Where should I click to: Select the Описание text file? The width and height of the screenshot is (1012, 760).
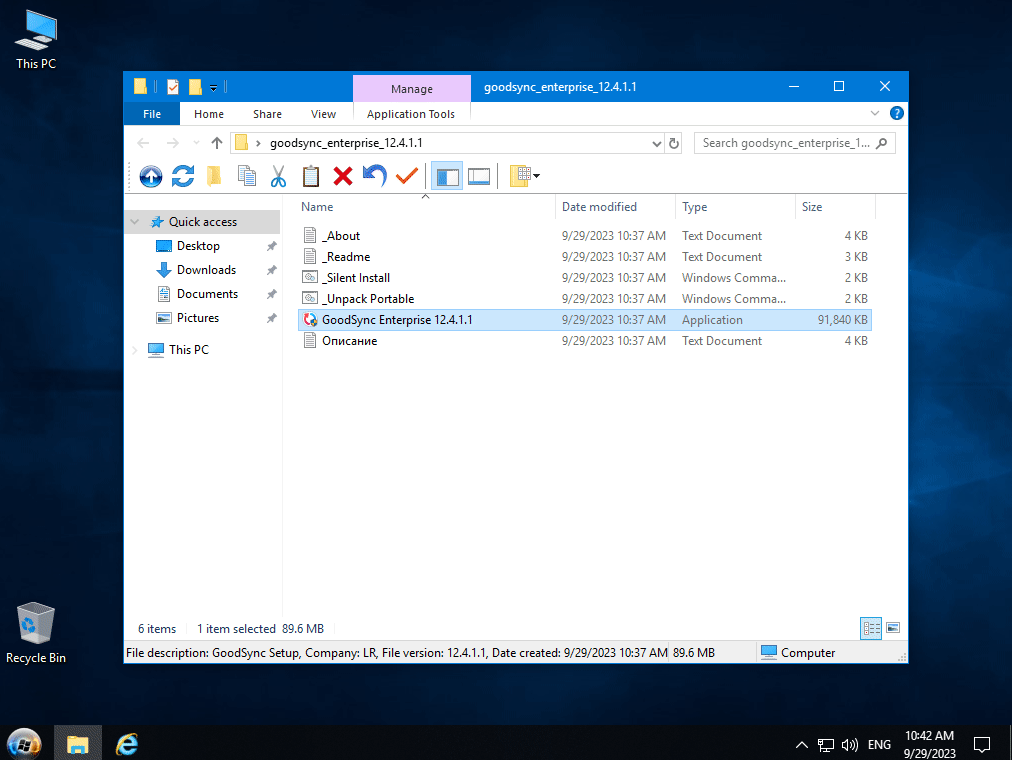(585, 341)
